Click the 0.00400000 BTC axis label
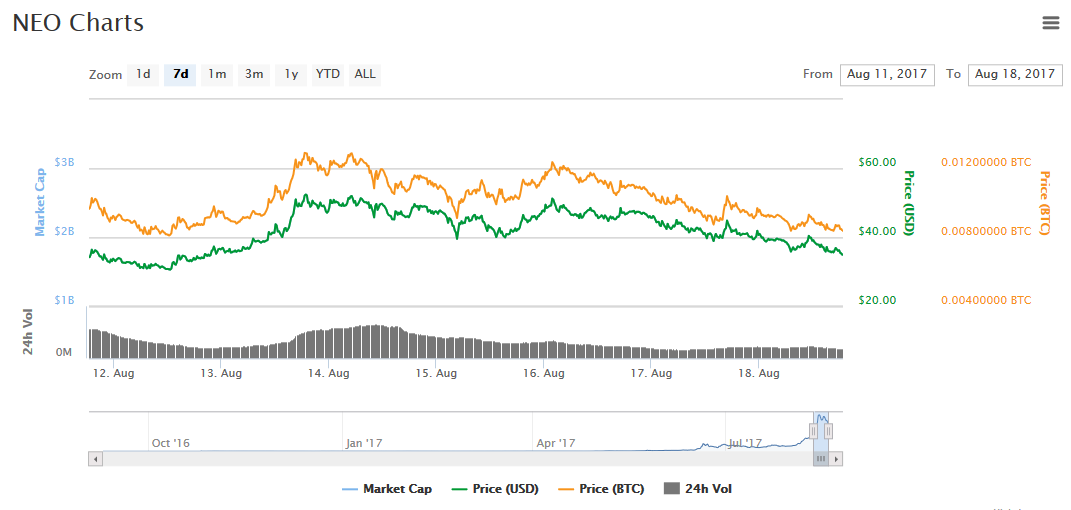 [986, 300]
